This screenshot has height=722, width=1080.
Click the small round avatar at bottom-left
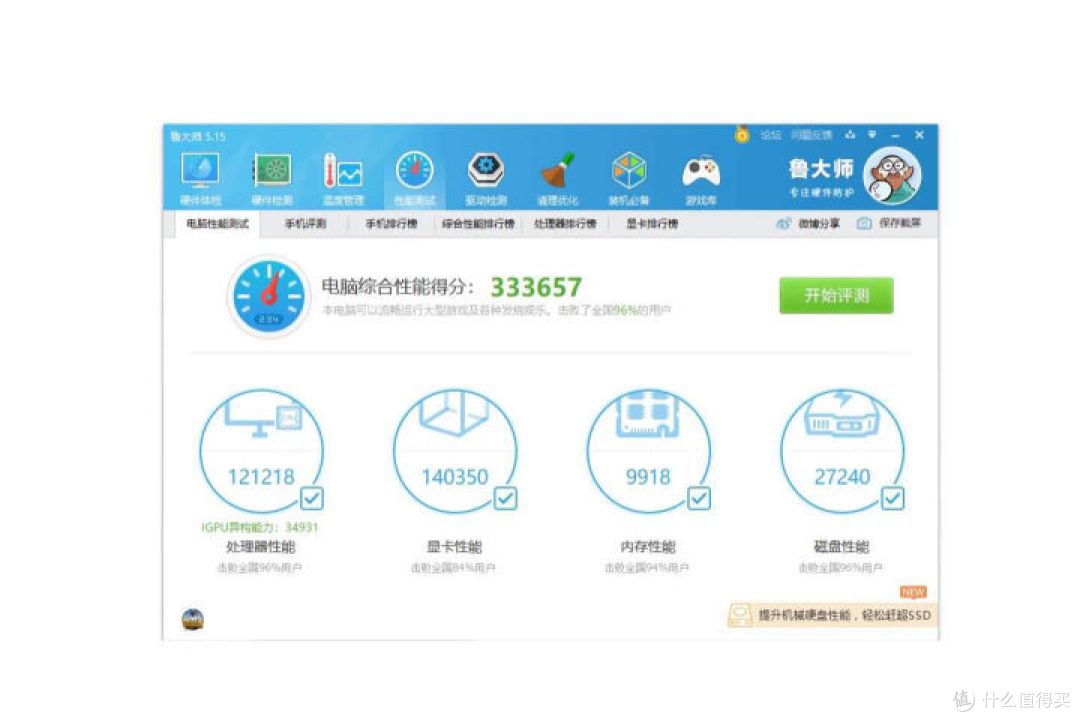point(193,619)
